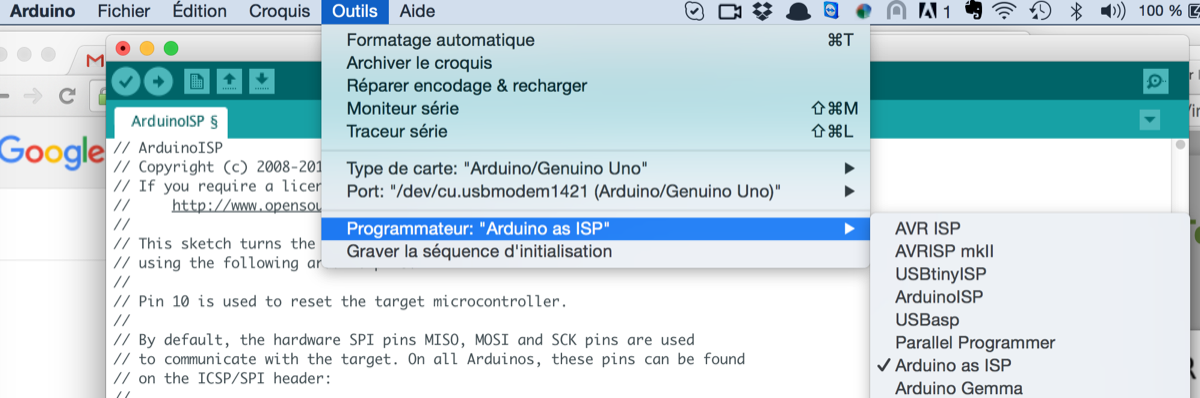Open the Serial Monitor magnifier icon
The image size is (1200, 398).
1156,82
